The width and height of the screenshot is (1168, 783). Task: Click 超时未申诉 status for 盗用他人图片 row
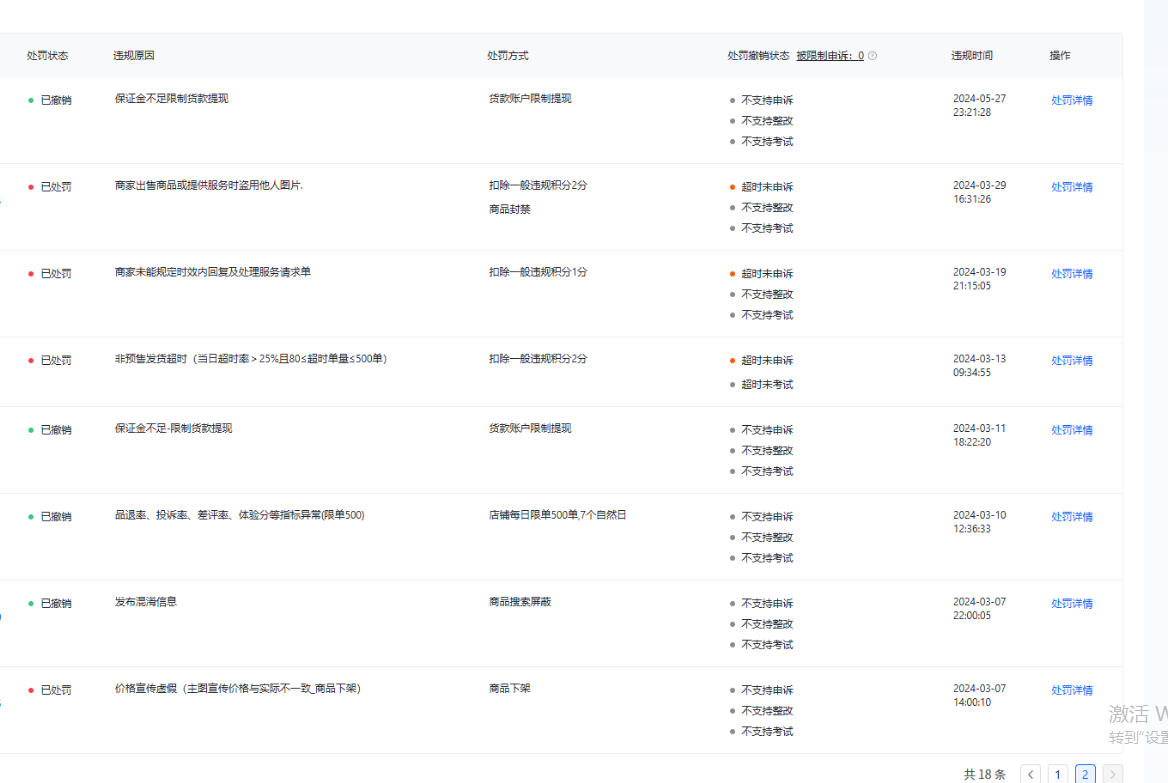coord(767,188)
